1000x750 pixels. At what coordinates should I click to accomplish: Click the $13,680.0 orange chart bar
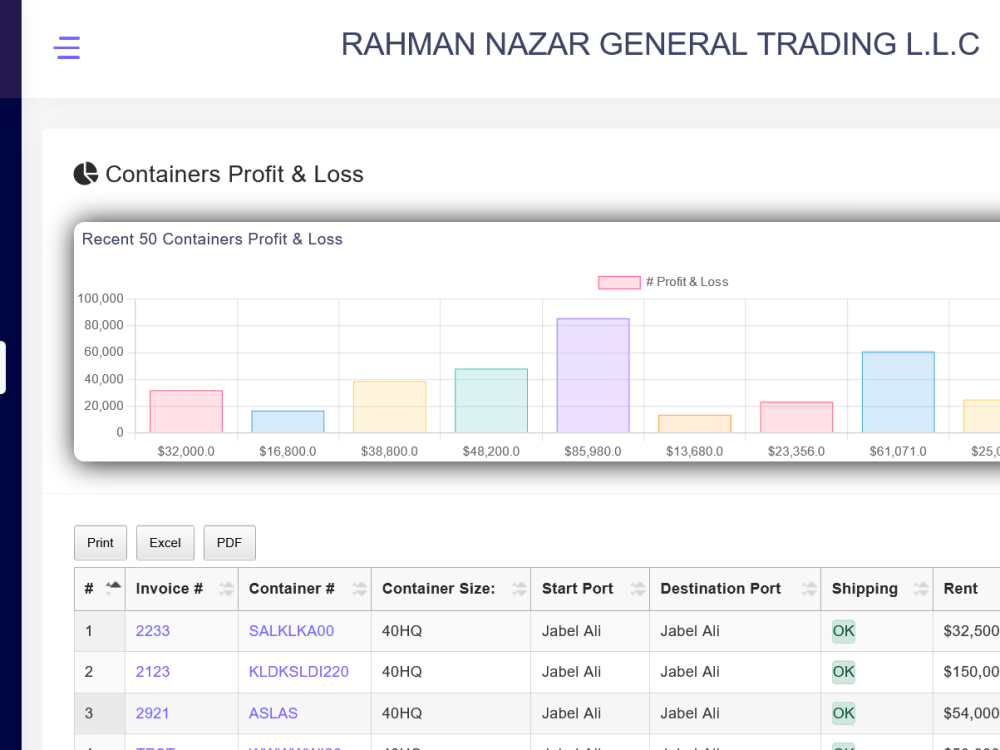click(x=695, y=424)
